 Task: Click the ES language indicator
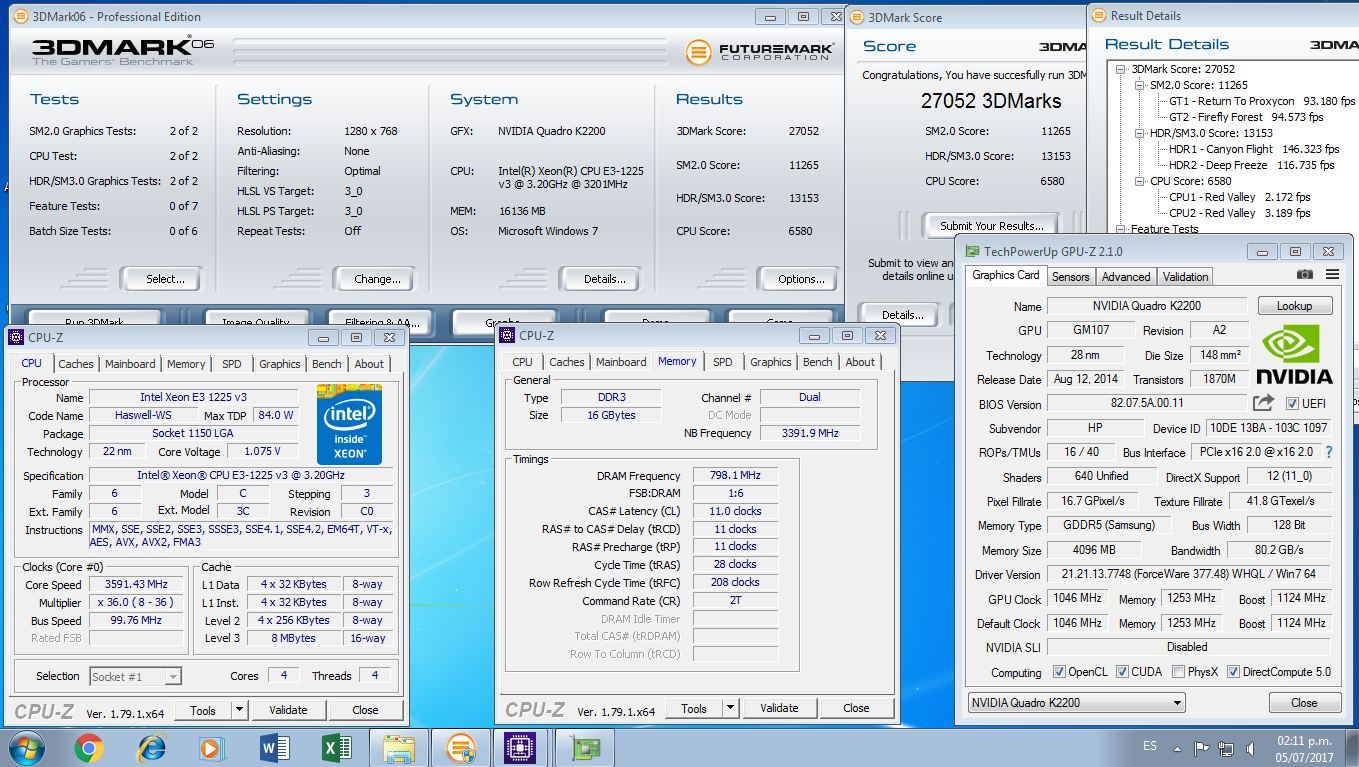pyautogui.click(x=1150, y=746)
